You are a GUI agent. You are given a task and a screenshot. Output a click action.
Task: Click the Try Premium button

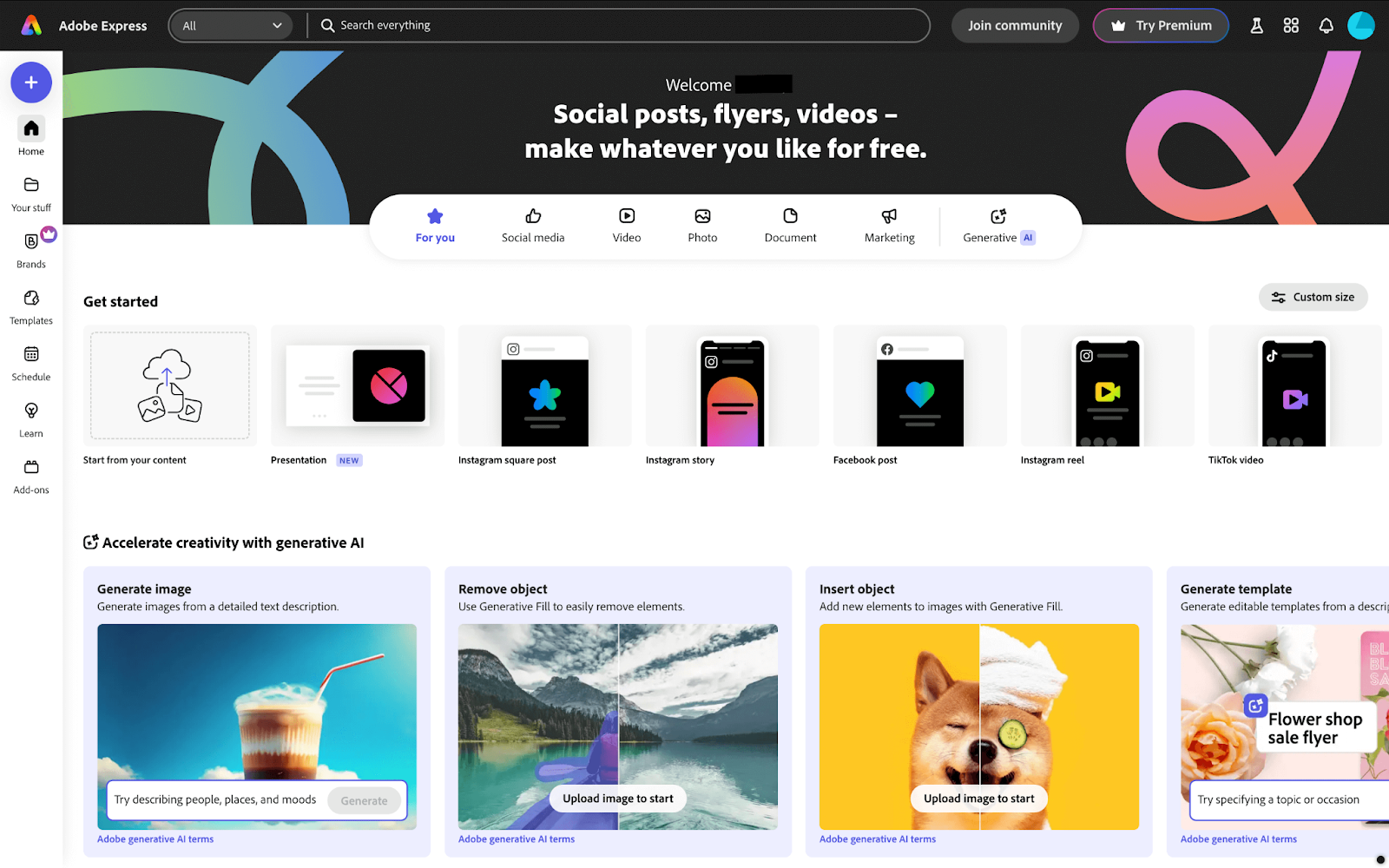[1161, 25]
